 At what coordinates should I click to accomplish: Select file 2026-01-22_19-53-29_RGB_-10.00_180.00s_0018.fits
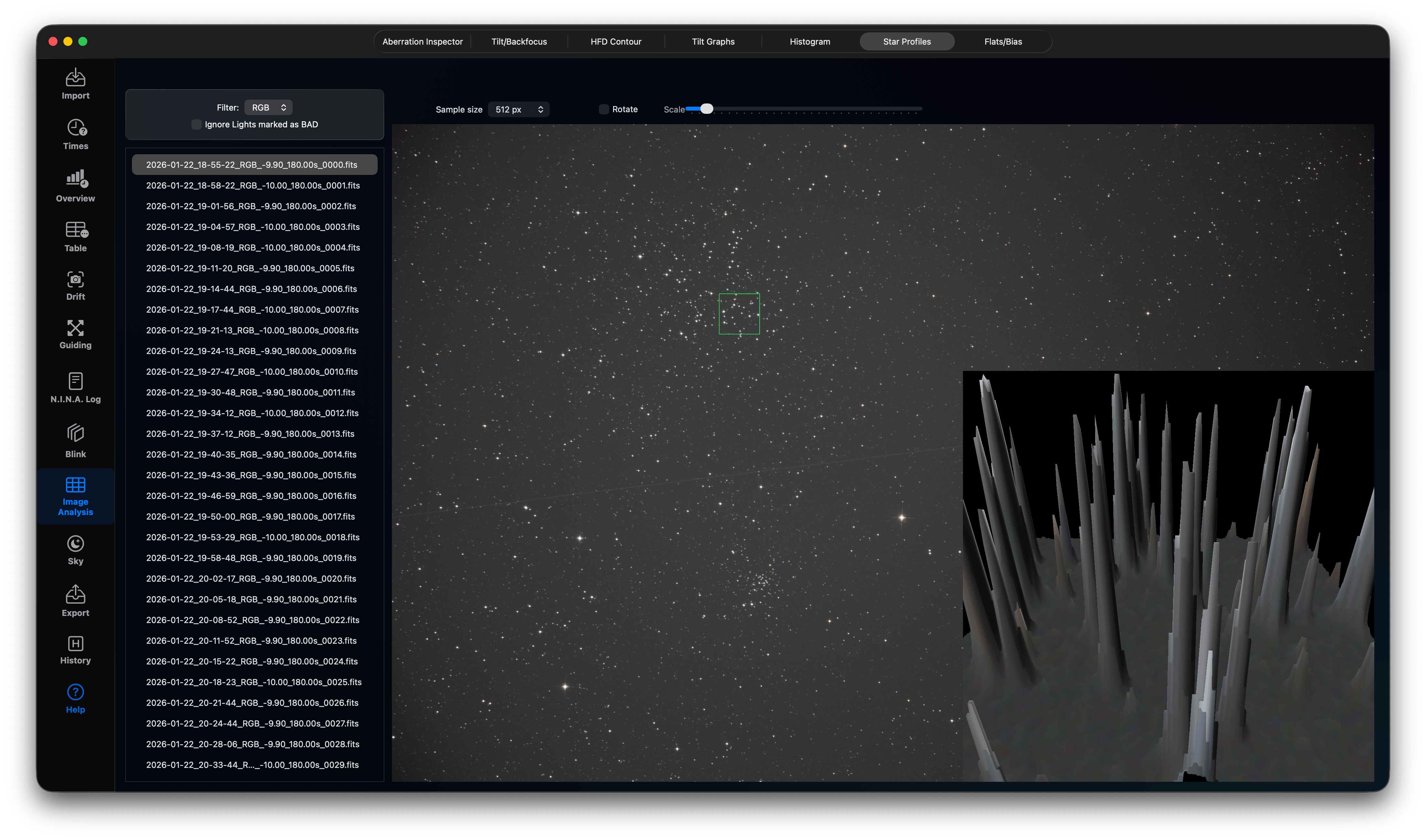coord(254,537)
